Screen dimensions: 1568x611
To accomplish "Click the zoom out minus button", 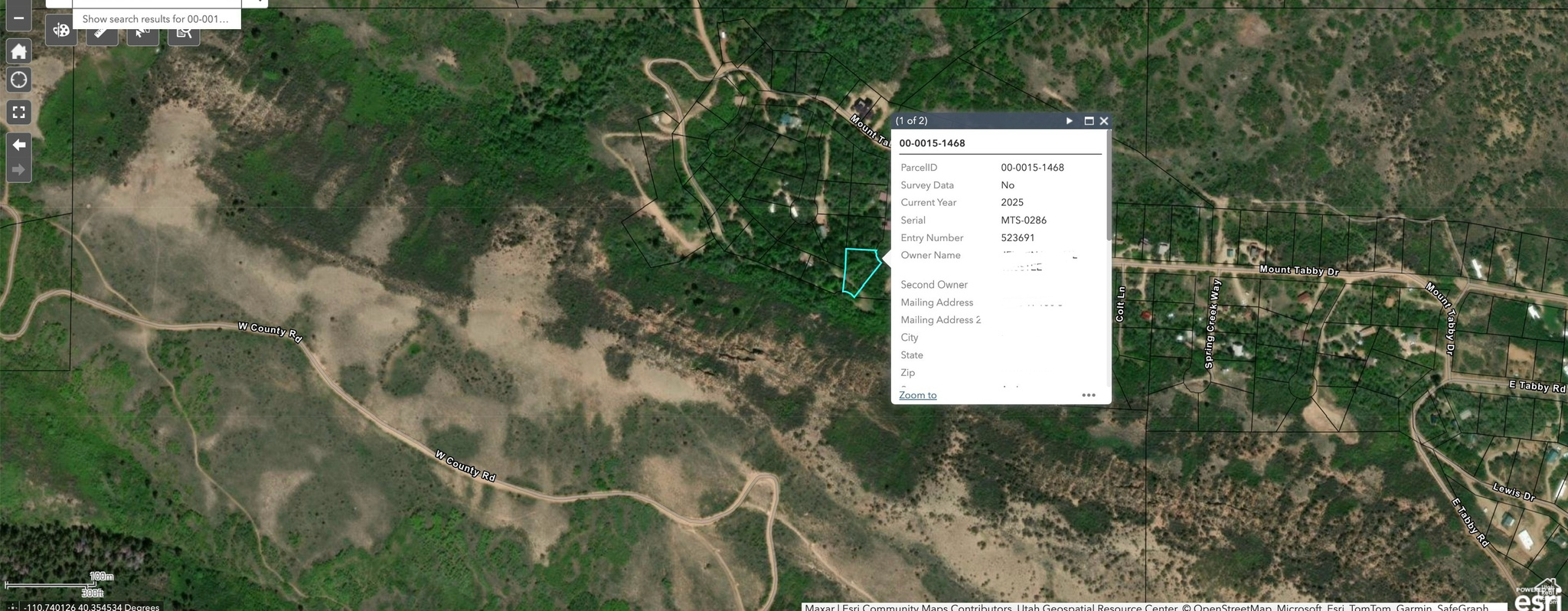I will 18,17.
